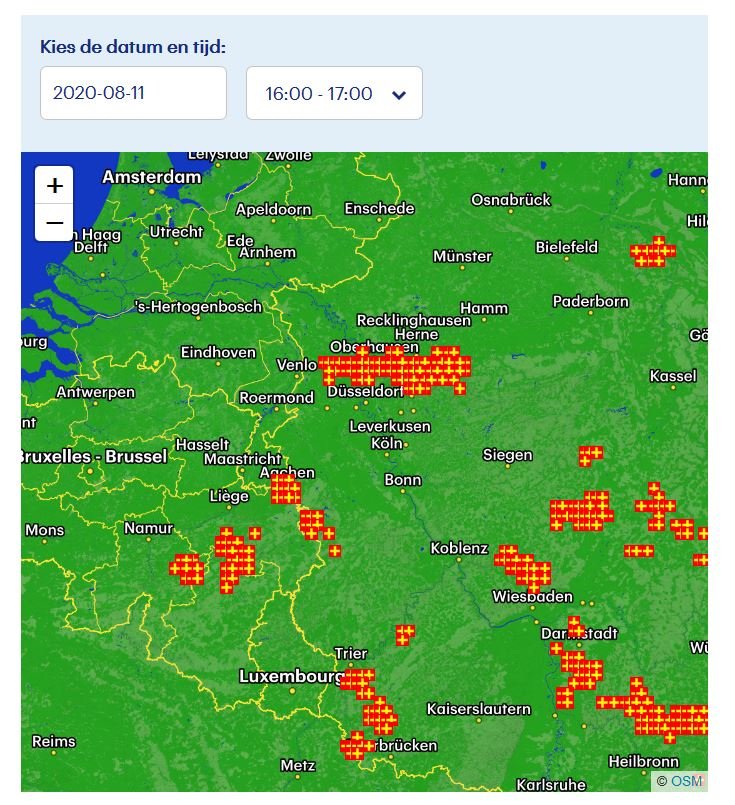Click the Koblenz city label
The width and height of the screenshot is (735, 805).
pyautogui.click(x=459, y=548)
